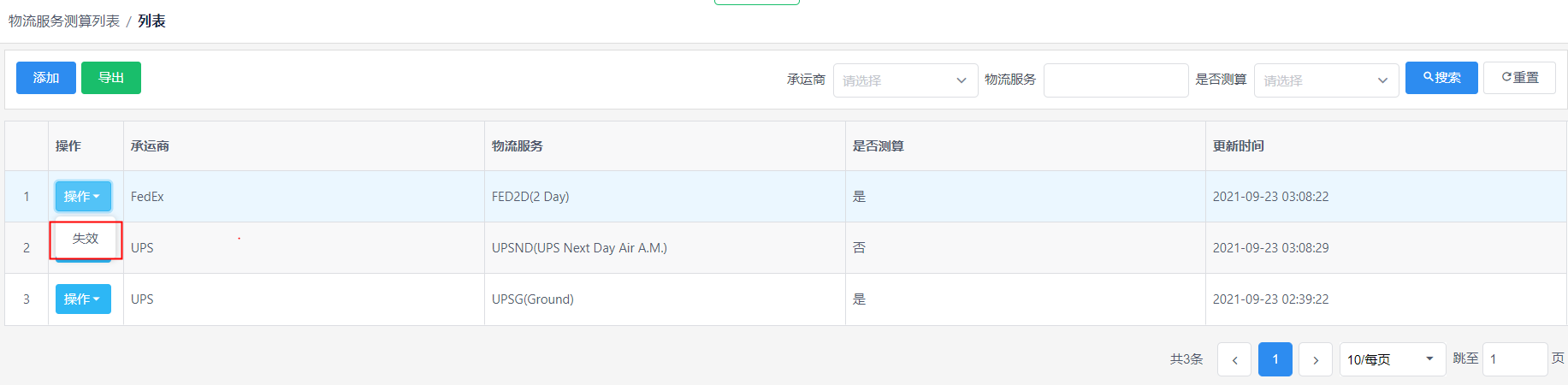Click the blue 添加 button

point(46,78)
